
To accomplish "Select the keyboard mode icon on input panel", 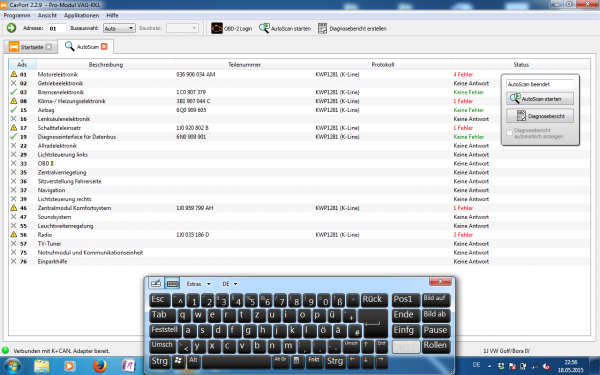I will pyautogui.click(x=172, y=283).
